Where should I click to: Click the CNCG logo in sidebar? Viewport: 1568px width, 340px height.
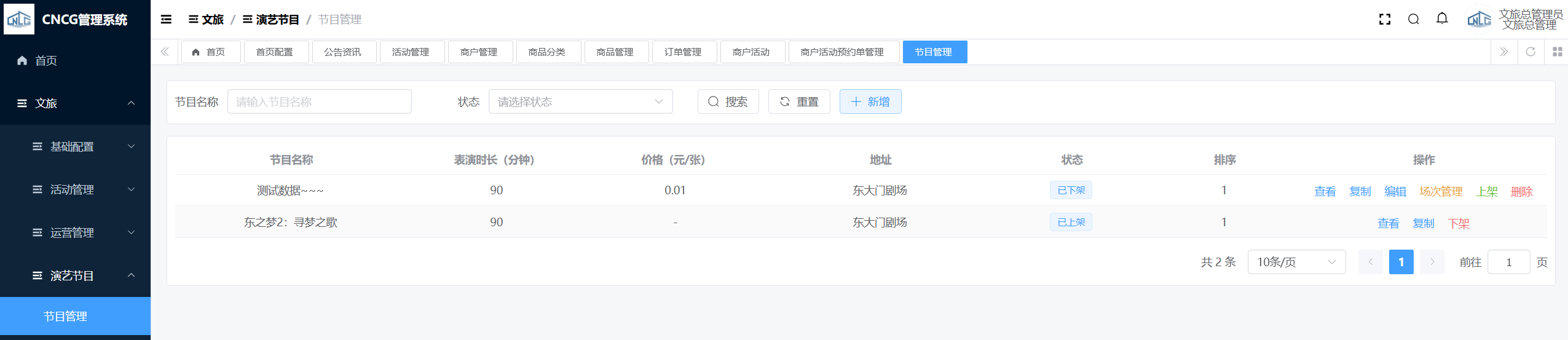pyautogui.click(x=19, y=20)
